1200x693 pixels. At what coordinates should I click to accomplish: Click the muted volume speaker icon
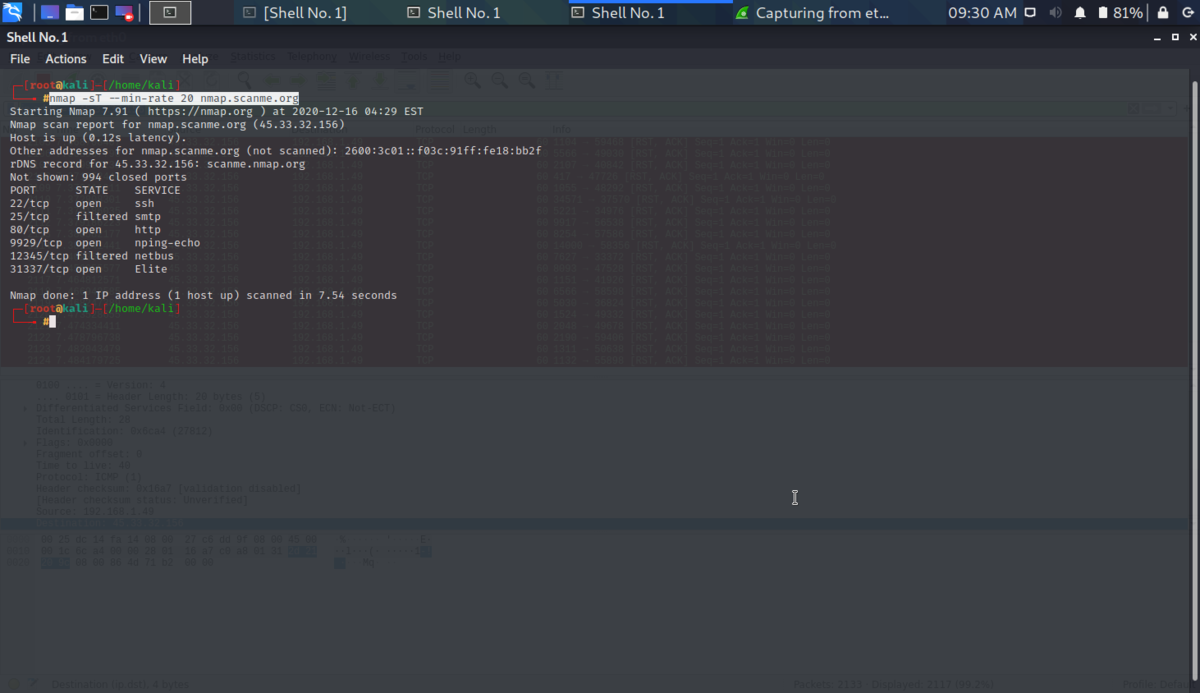(x=1056, y=13)
